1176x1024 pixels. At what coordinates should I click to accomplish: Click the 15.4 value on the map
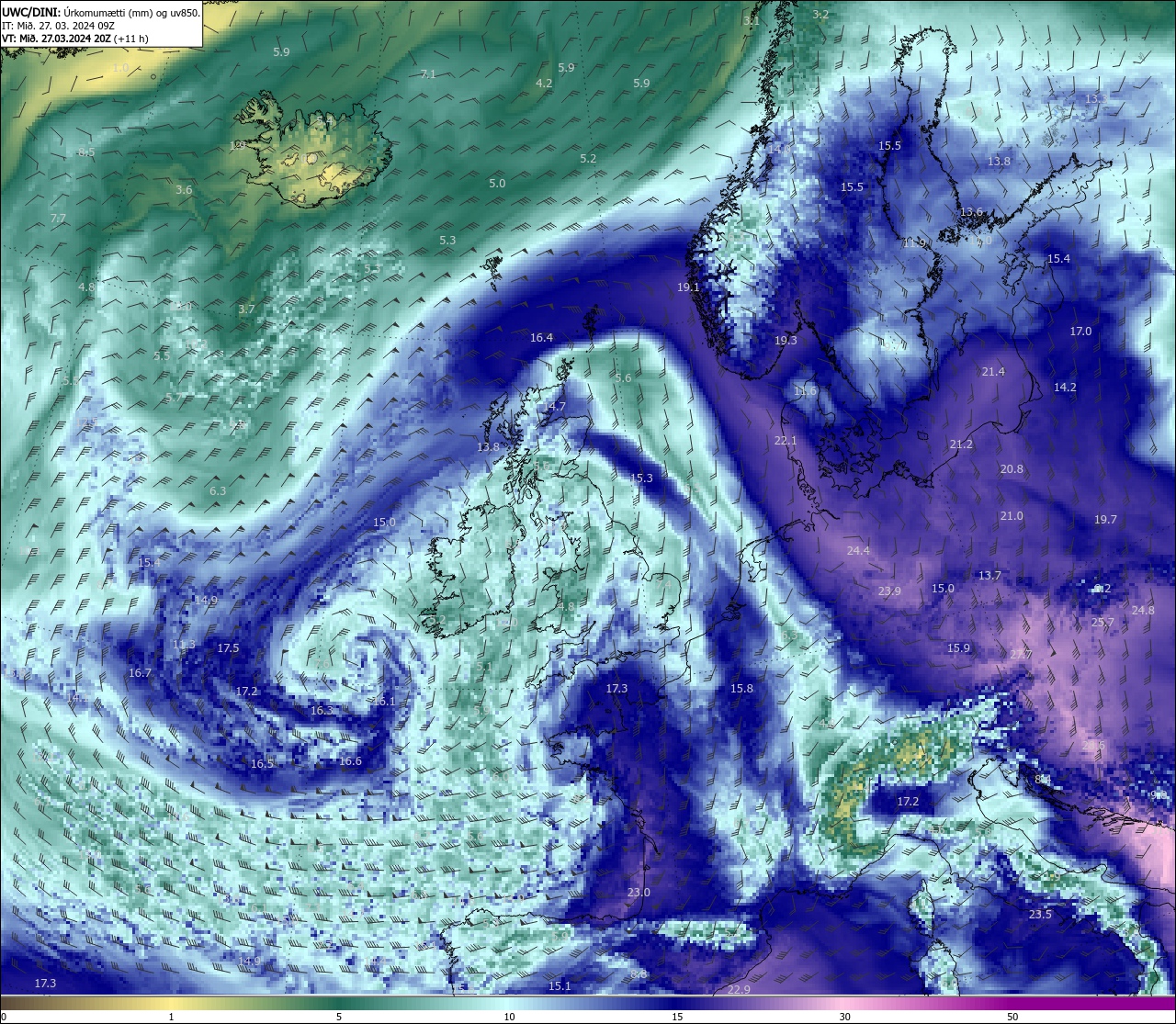(x=1058, y=259)
